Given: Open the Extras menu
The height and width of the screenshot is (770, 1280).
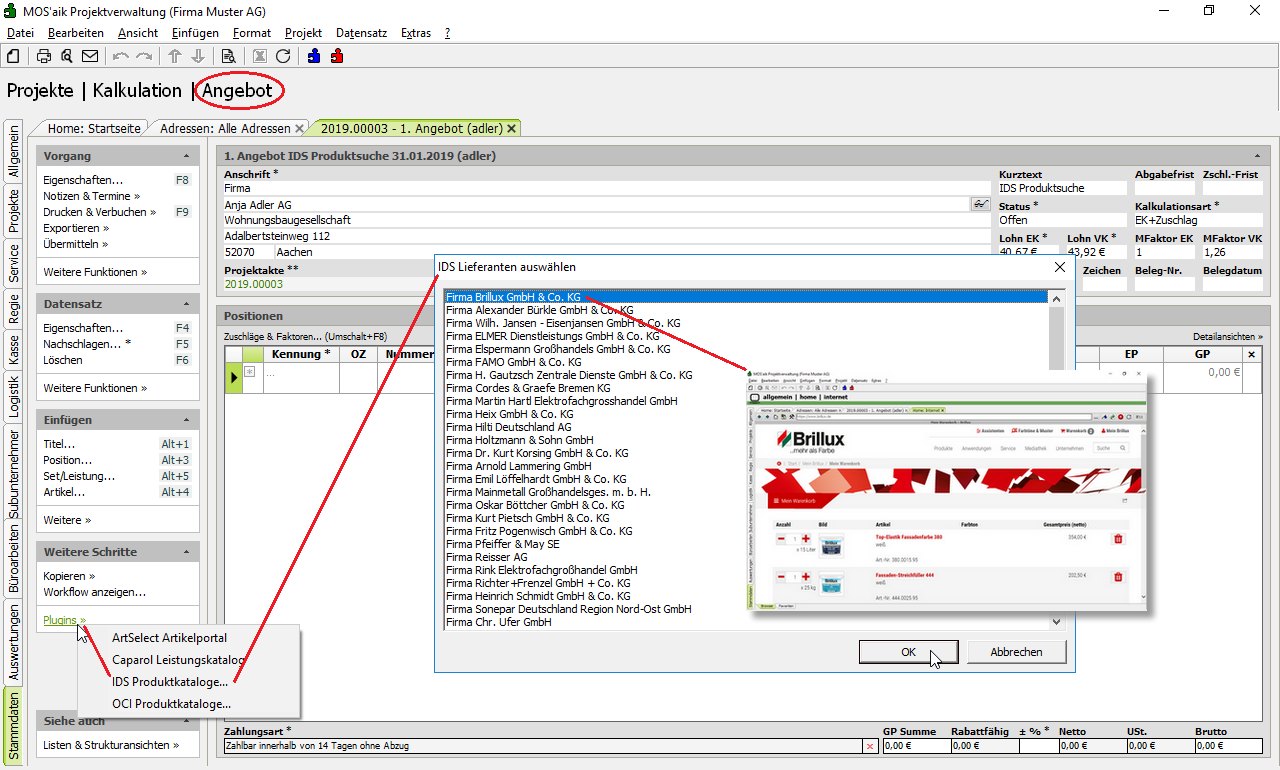Looking at the screenshot, I should (x=416, y=33).
